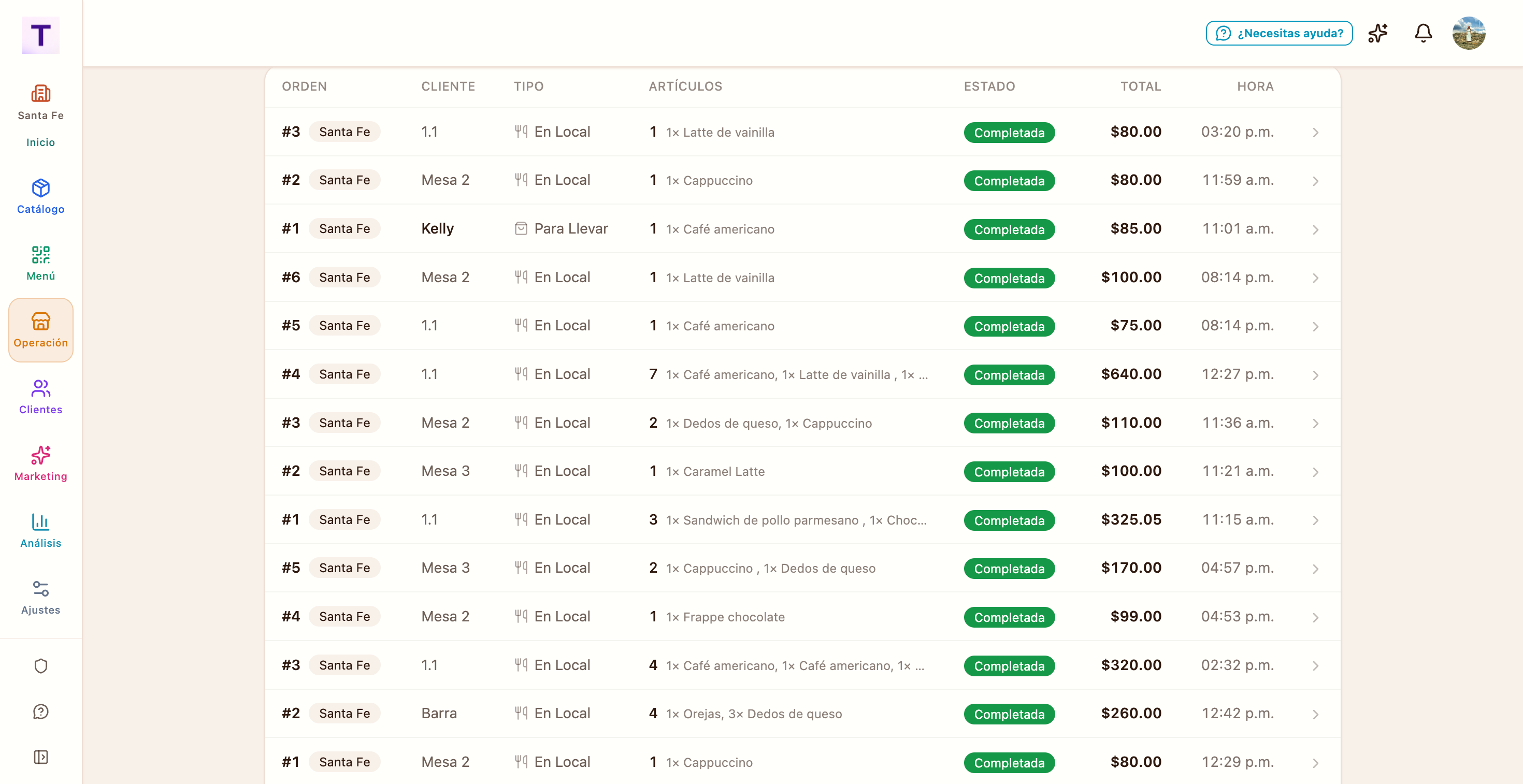
Task: Click 1× Orejas, 3× Dedos de queso
Action: click(754, 714)
